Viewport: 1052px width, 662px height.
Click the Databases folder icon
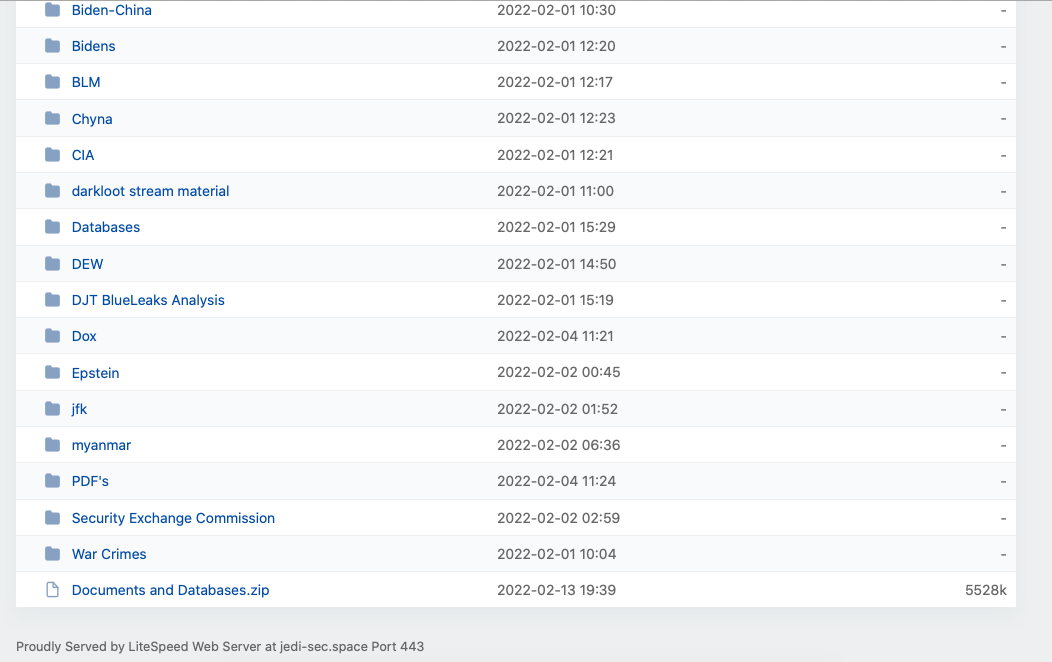[x=52, y=227]
